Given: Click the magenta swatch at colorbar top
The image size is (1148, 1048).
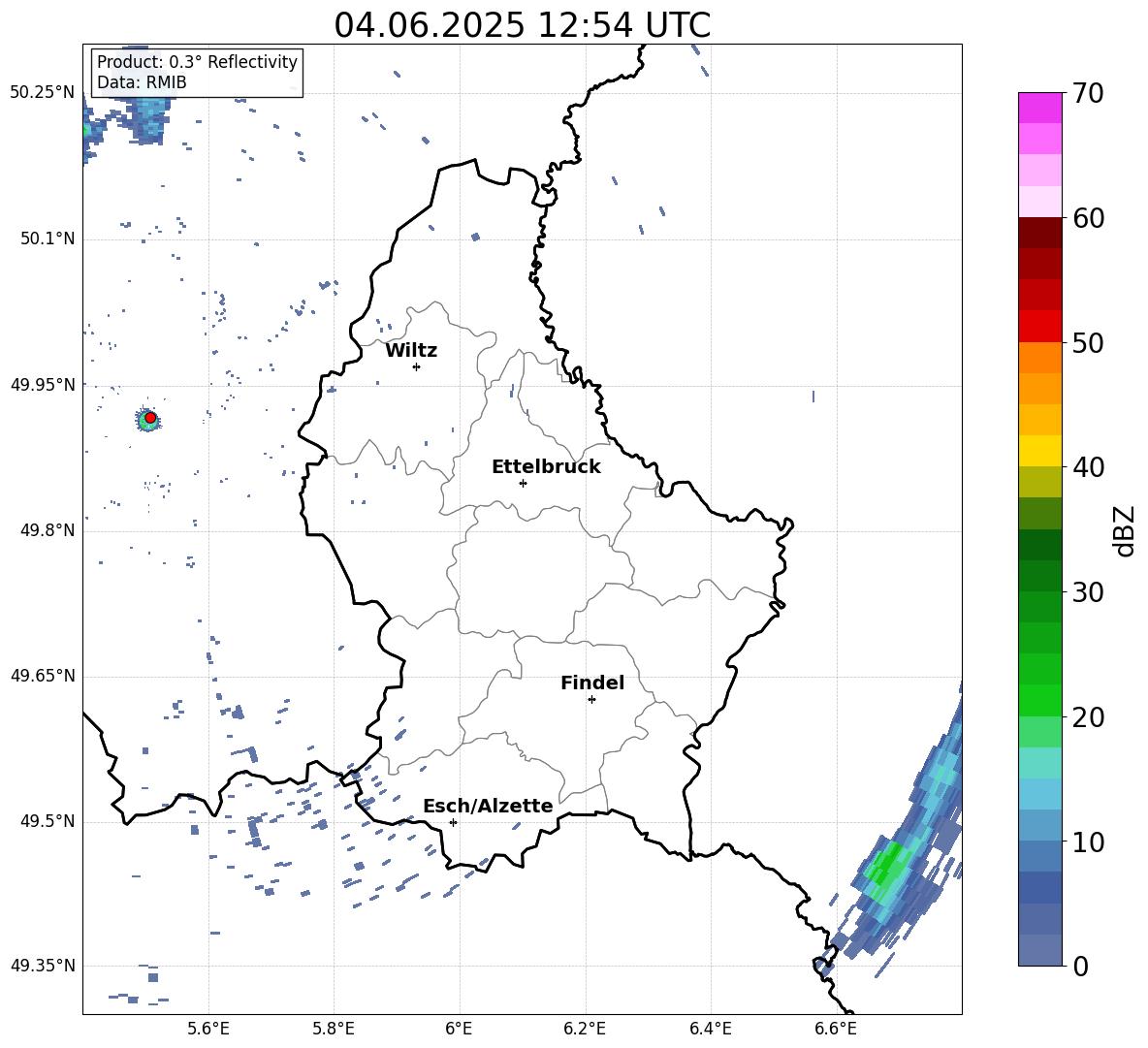Looking at the screenshot, I should [1039, 108].
